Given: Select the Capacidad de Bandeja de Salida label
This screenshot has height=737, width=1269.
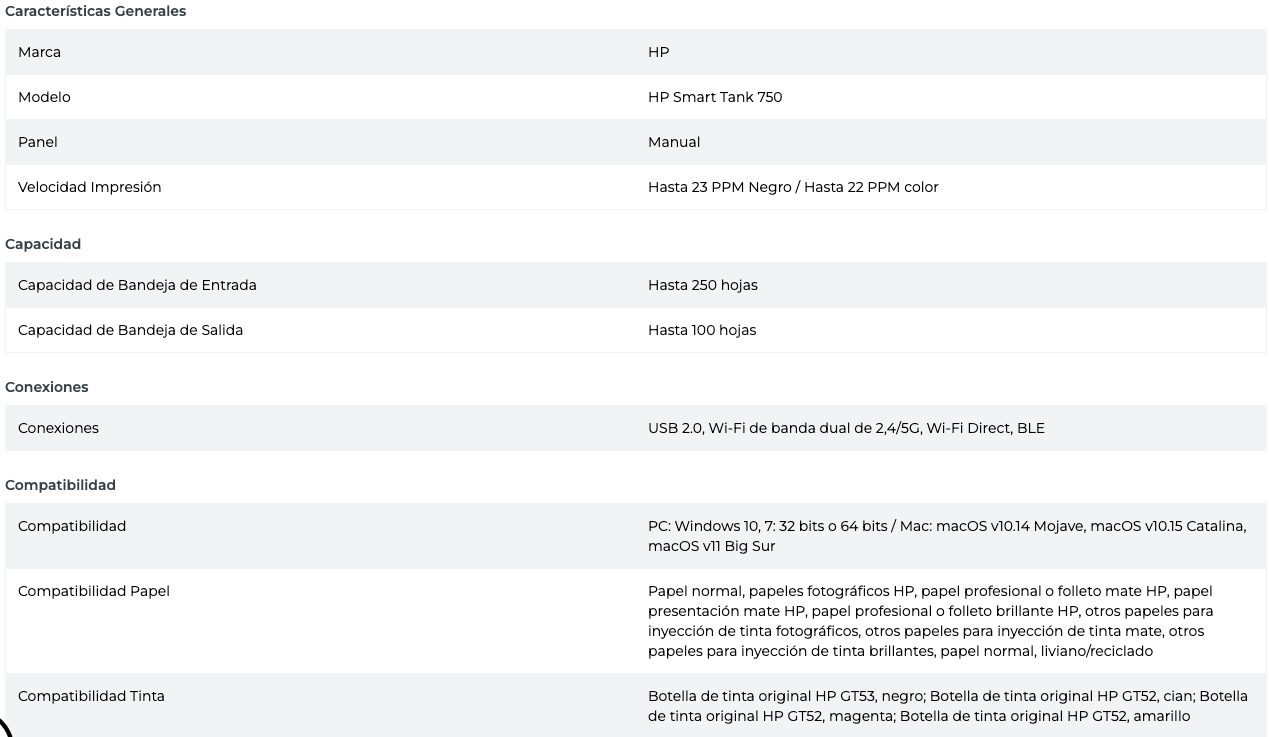Looking at the screenshot, I should (x=130, y=330).
